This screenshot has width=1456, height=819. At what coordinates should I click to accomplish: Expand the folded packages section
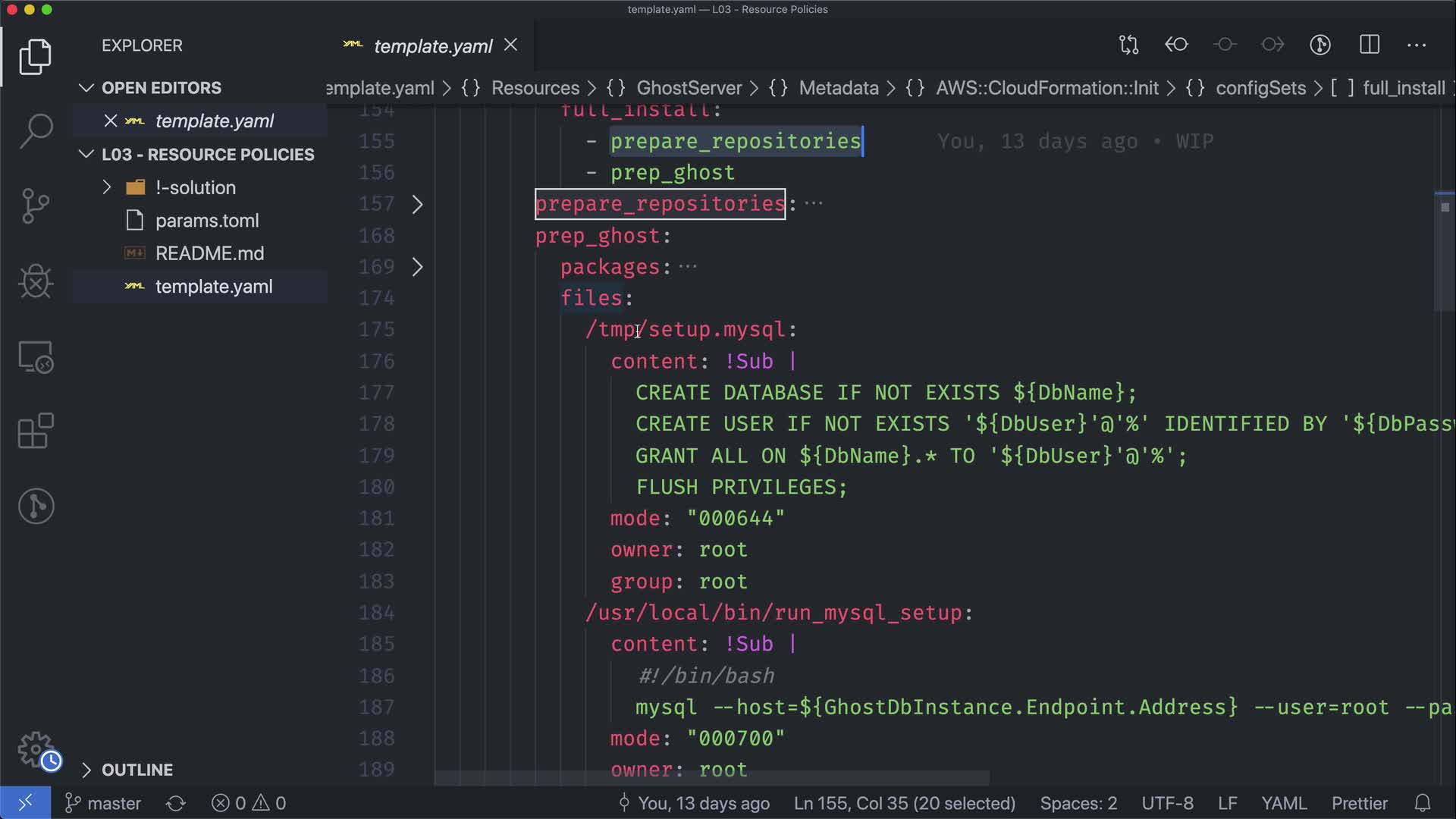click(417, 267)
